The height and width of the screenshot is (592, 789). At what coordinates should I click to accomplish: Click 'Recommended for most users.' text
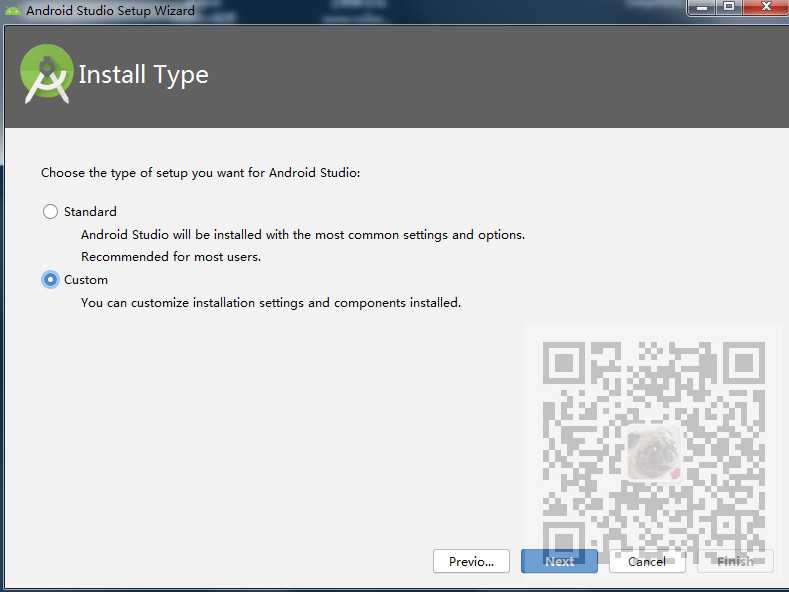pyautogui.click(x=171, y=257)
